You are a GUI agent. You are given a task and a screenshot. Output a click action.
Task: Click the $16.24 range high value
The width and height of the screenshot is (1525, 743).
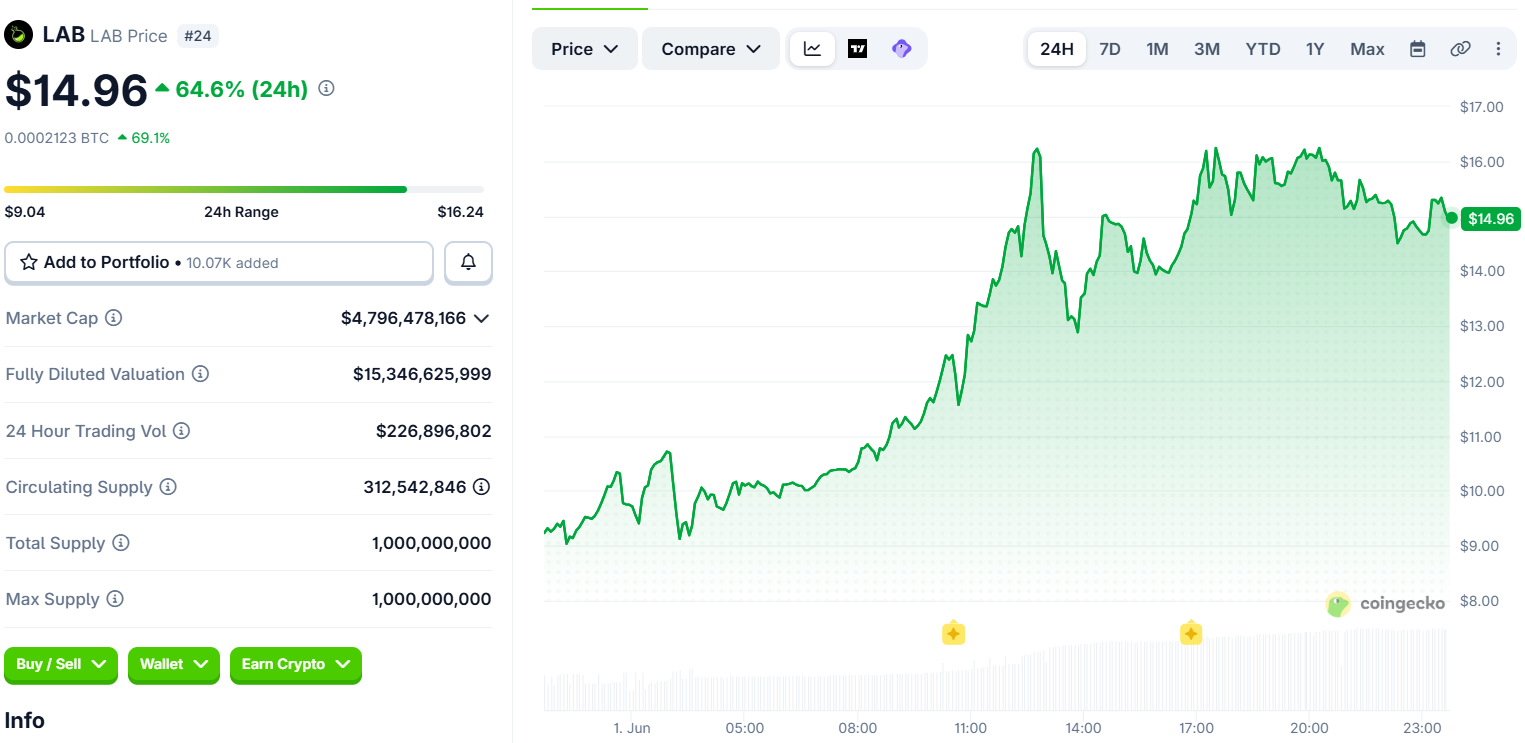click(x=460, y=212)
